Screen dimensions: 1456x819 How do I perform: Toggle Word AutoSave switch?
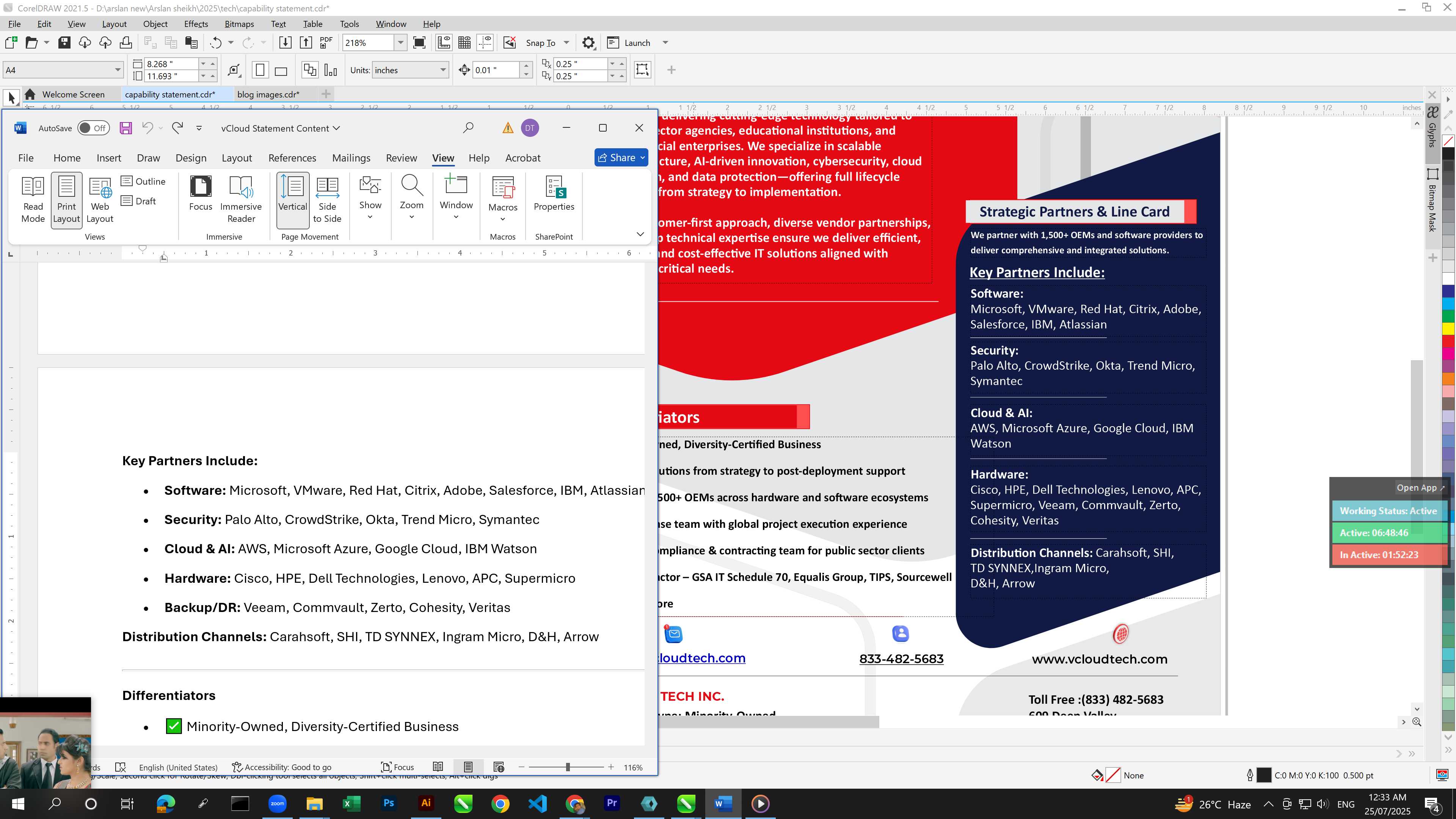(x=93, y=128)
